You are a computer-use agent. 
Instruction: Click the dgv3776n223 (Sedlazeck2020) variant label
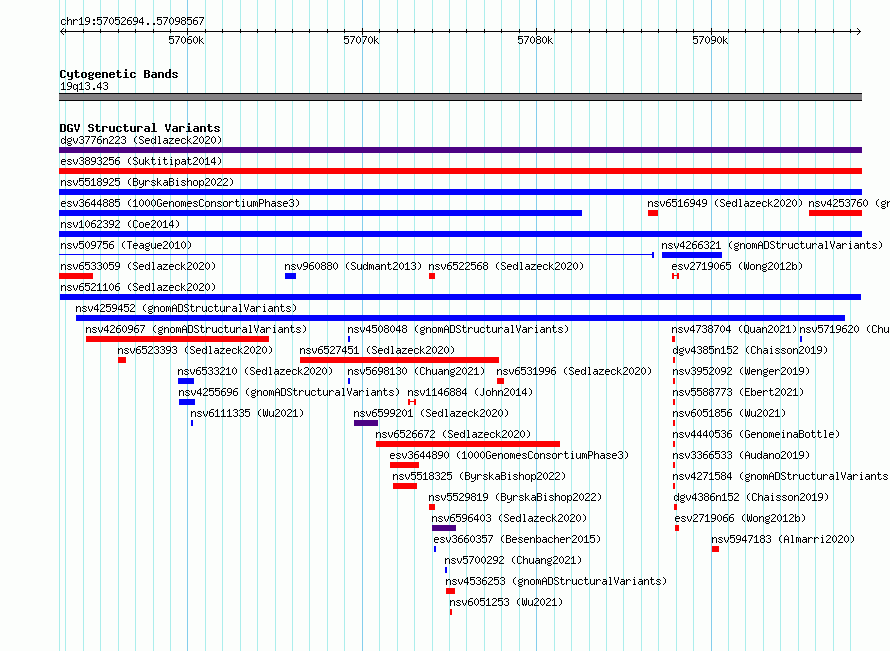pyautogui.click(x=141, y=140)
